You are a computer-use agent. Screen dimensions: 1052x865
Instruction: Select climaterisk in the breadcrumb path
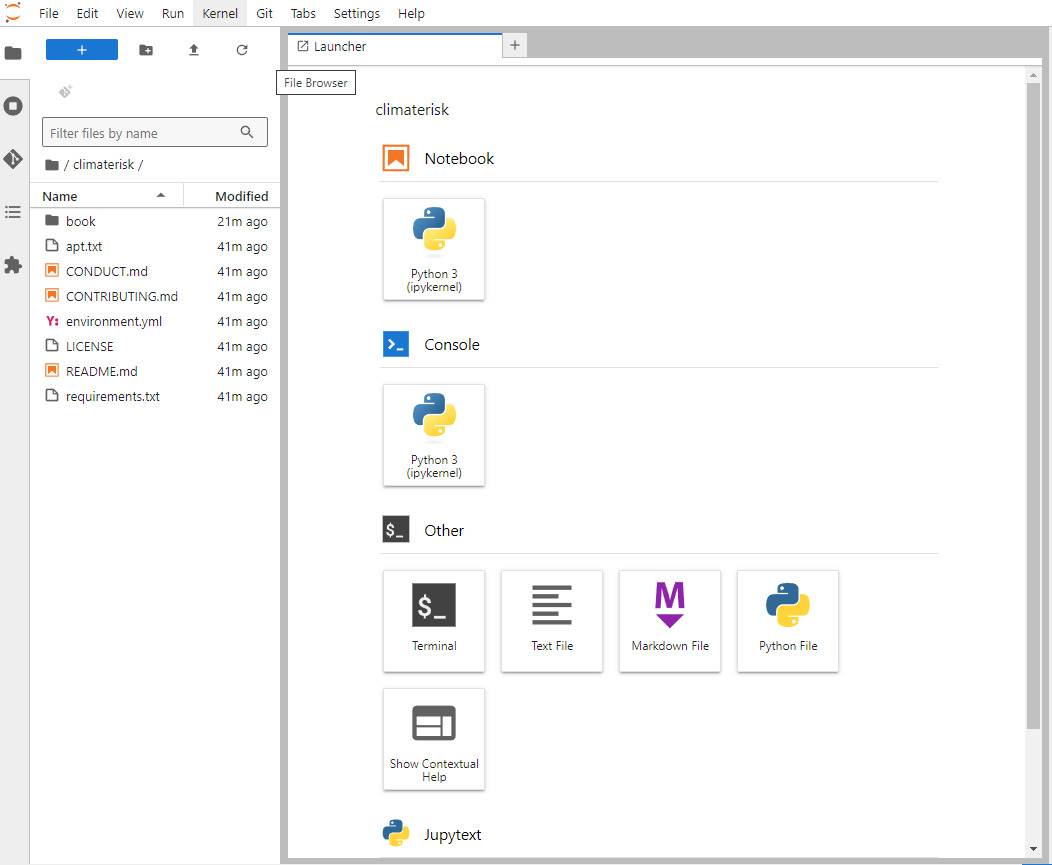point(103,164)
